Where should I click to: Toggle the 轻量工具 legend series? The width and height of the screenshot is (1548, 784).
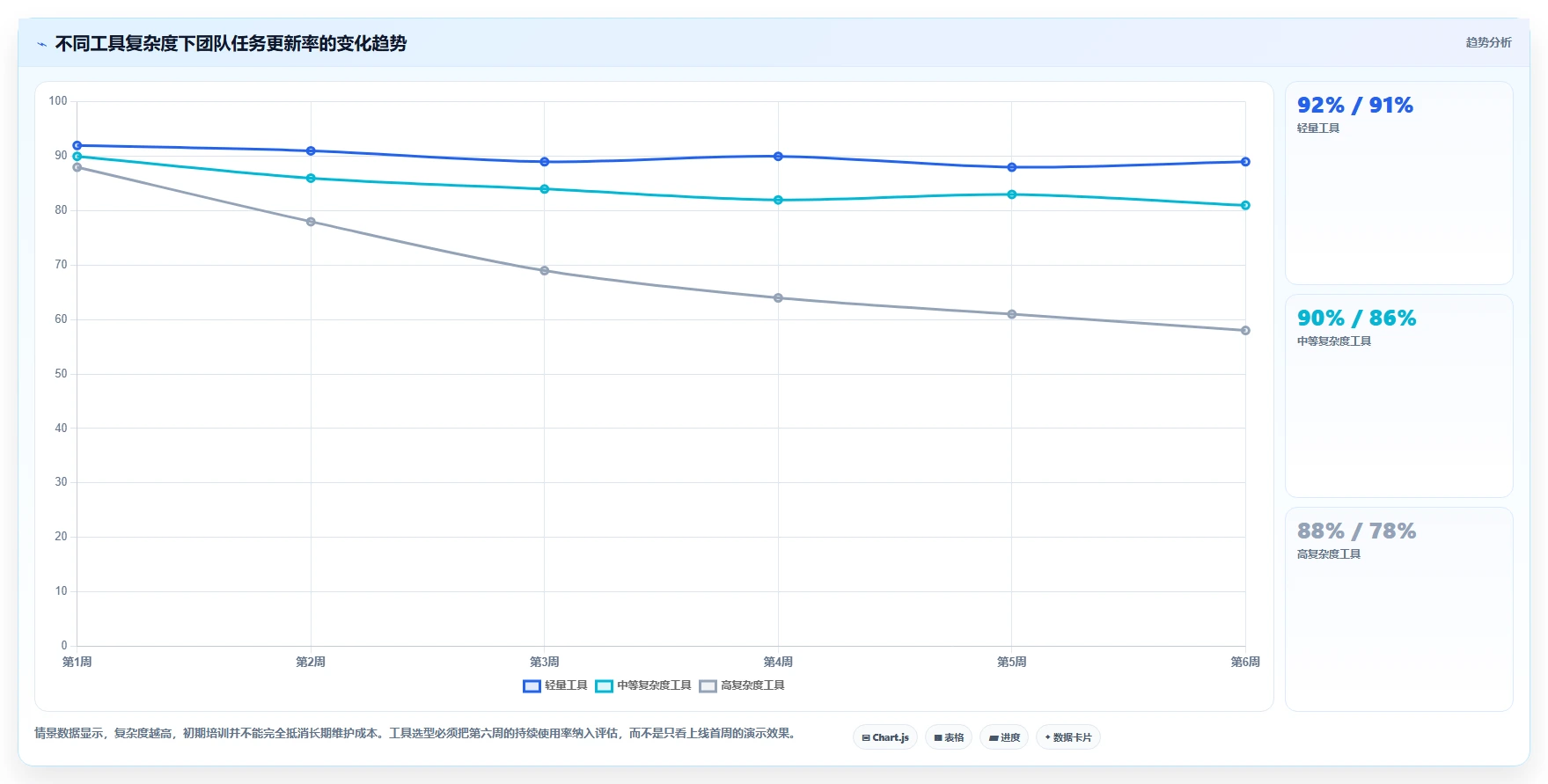(555, 685)
